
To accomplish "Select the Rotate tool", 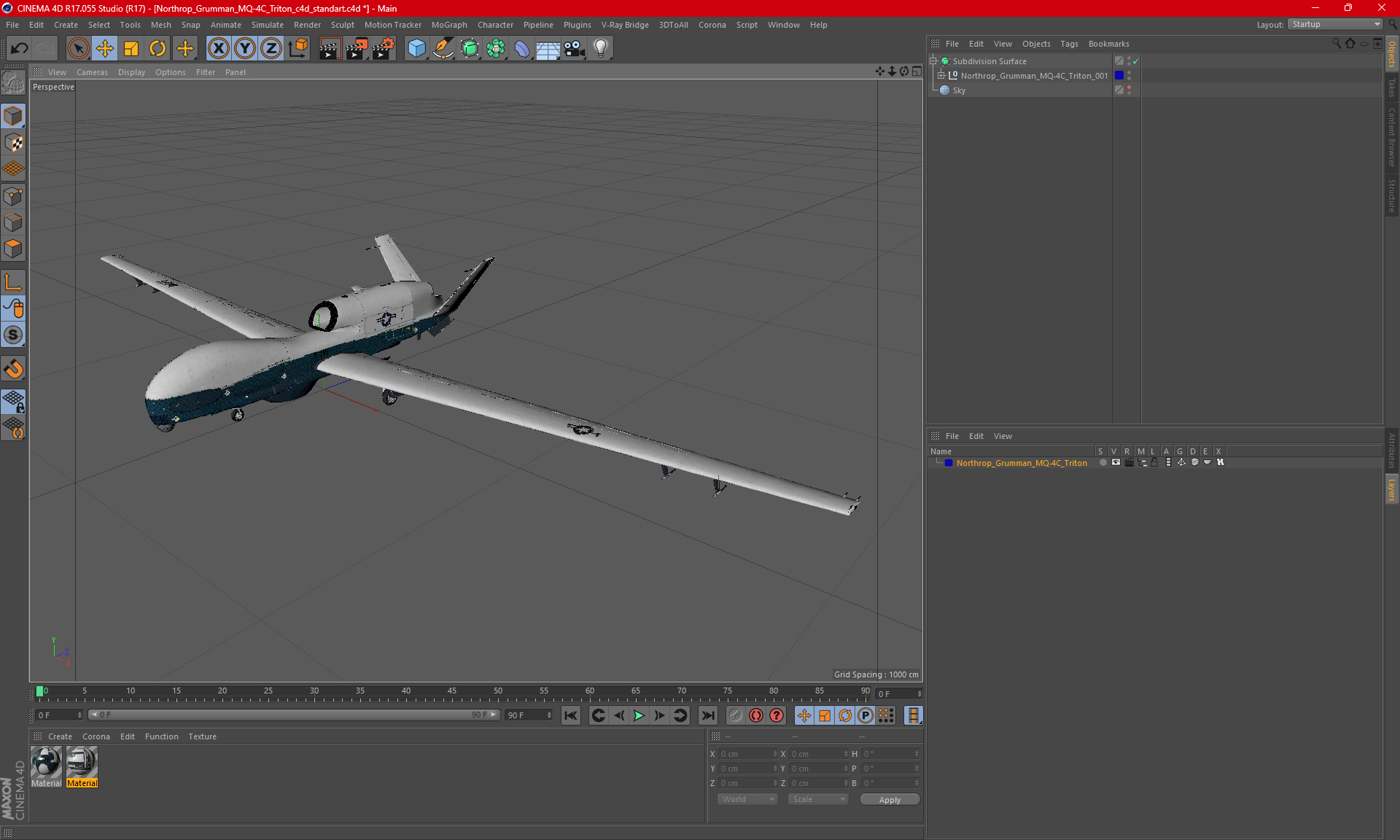I will point(157,49).
